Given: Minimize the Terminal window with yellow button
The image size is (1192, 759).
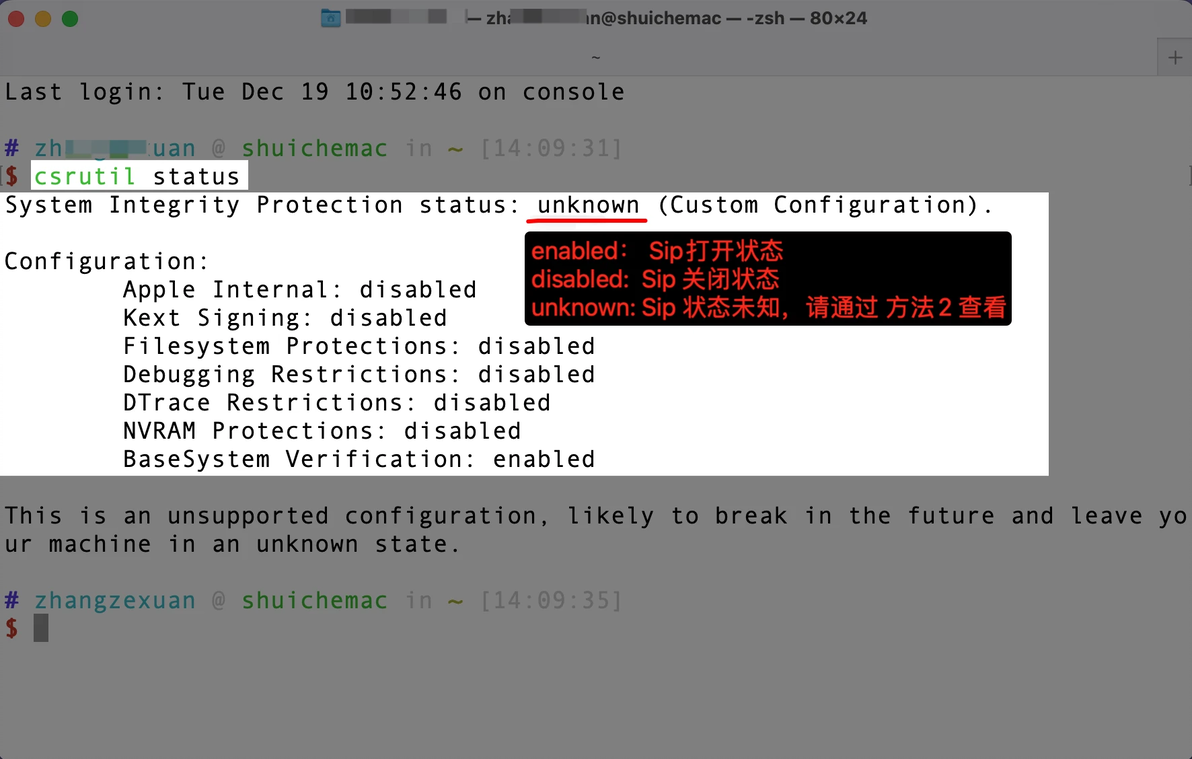Looking at the screenshot, I should coord(43,18).
